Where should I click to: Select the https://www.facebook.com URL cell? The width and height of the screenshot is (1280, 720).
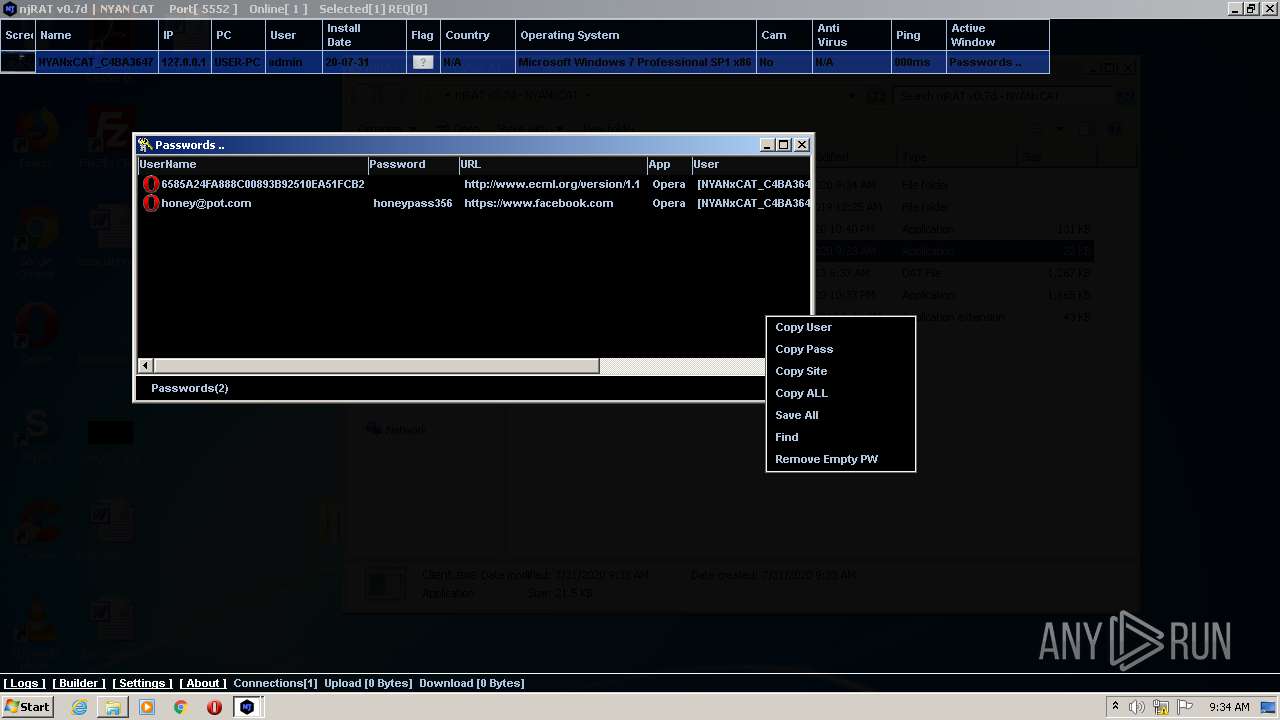coord(539,203)
